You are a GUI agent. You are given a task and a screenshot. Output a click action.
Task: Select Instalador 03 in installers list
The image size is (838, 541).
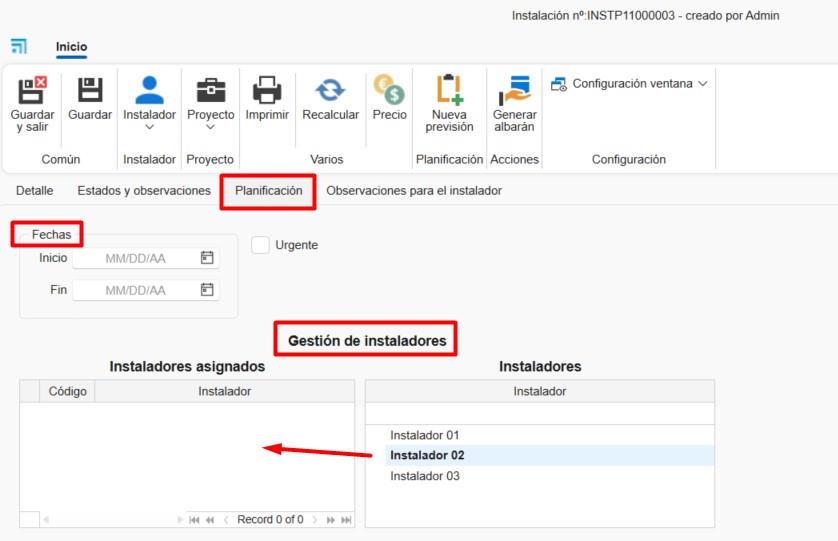(425, 476)
